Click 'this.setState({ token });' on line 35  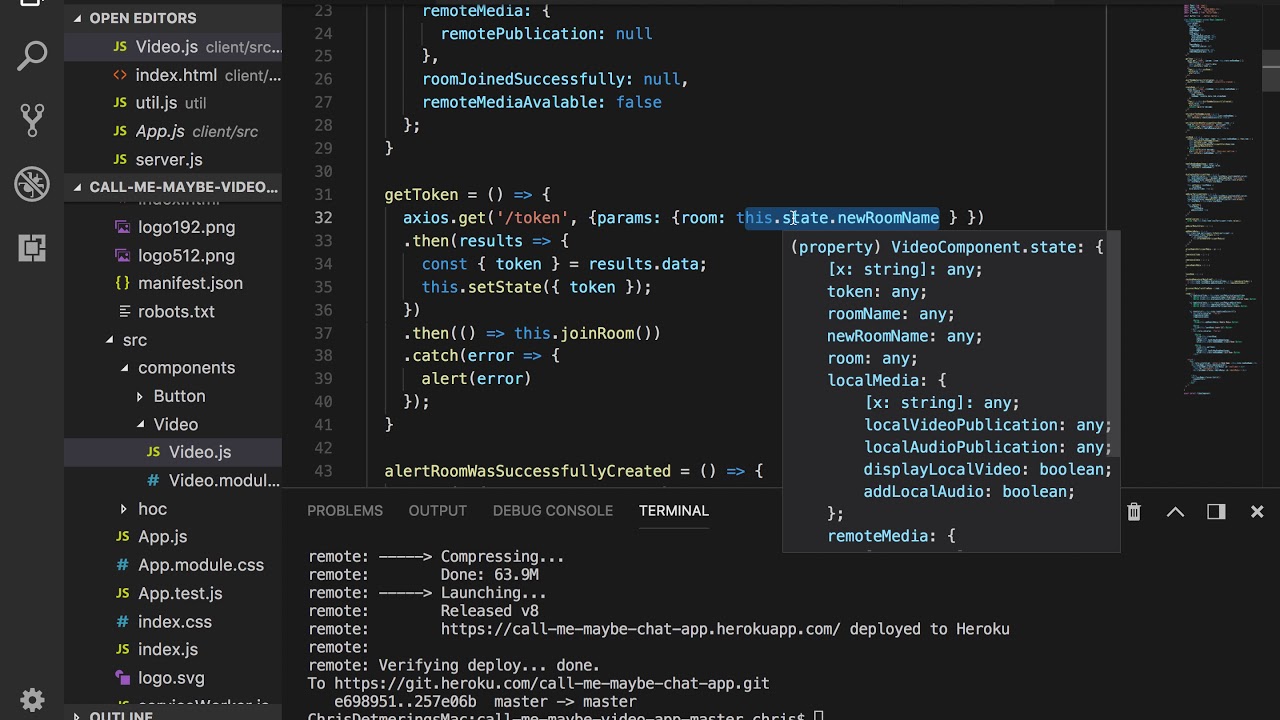(x=536, y=287)
